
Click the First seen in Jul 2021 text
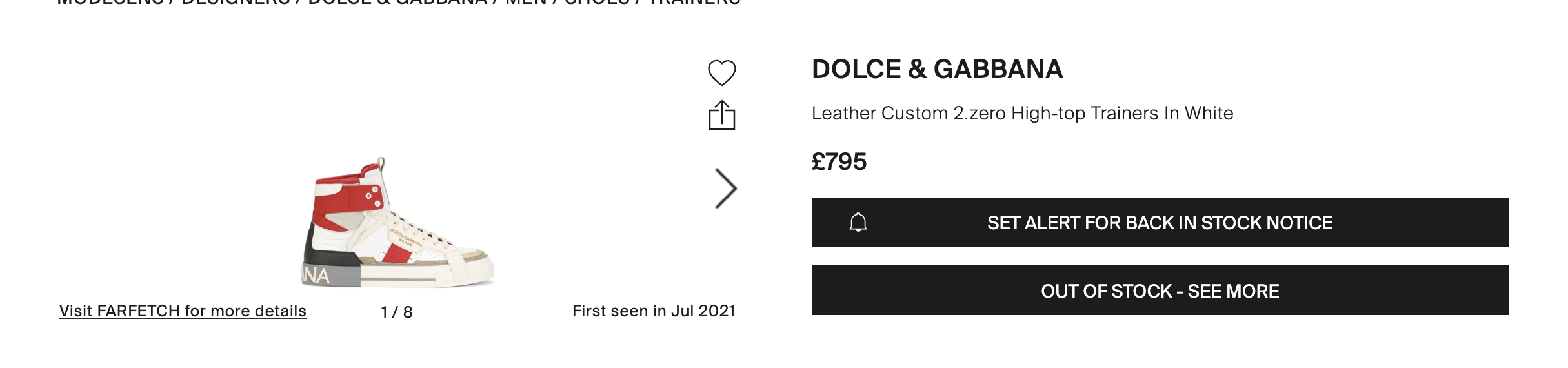pos(654,311)
